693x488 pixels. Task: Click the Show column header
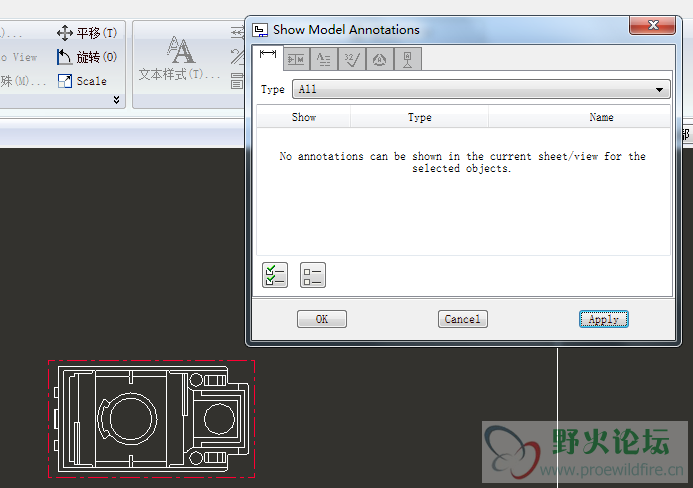tap(304, 117)
